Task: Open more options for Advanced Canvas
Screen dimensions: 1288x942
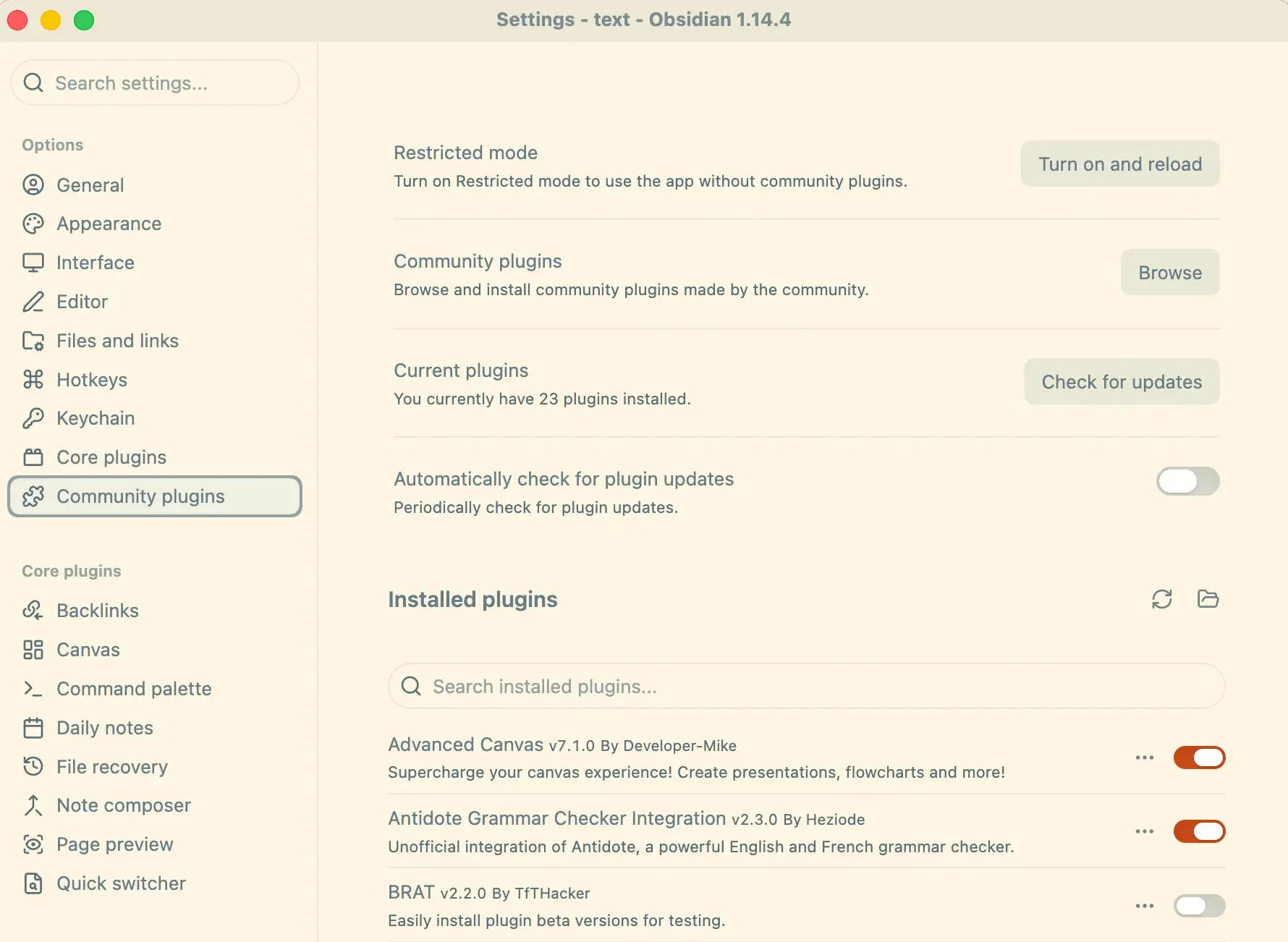Action: tap(1145, 758)
